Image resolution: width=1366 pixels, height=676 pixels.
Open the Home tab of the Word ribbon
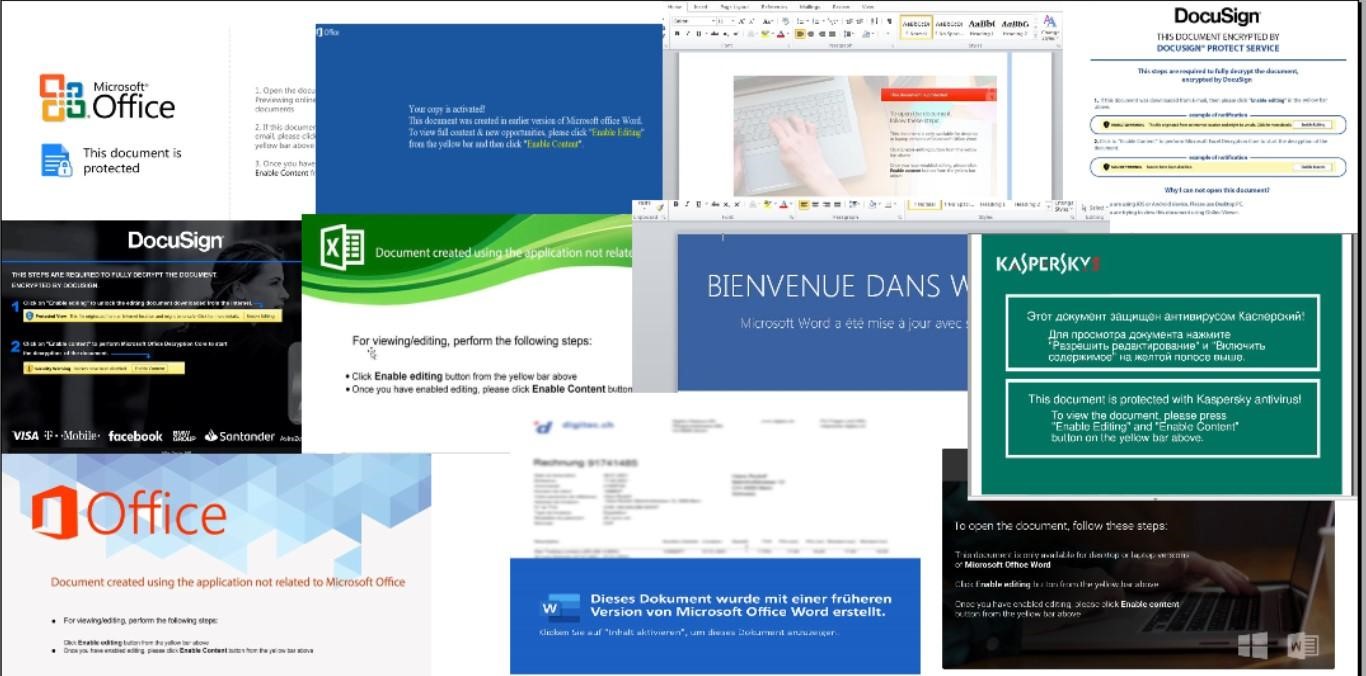point(674,6)
